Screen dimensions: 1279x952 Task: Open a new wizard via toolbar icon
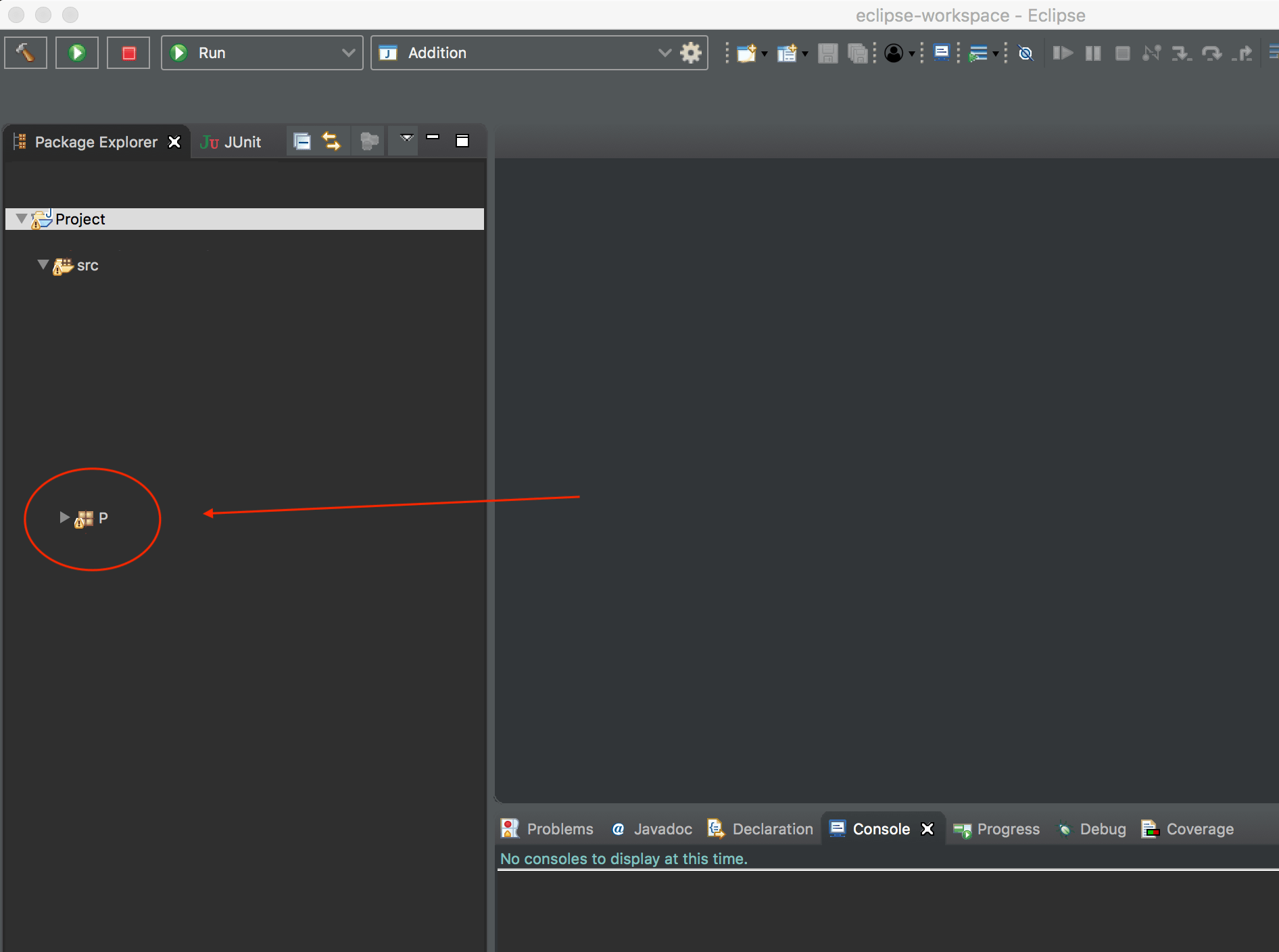click(748, 53)
